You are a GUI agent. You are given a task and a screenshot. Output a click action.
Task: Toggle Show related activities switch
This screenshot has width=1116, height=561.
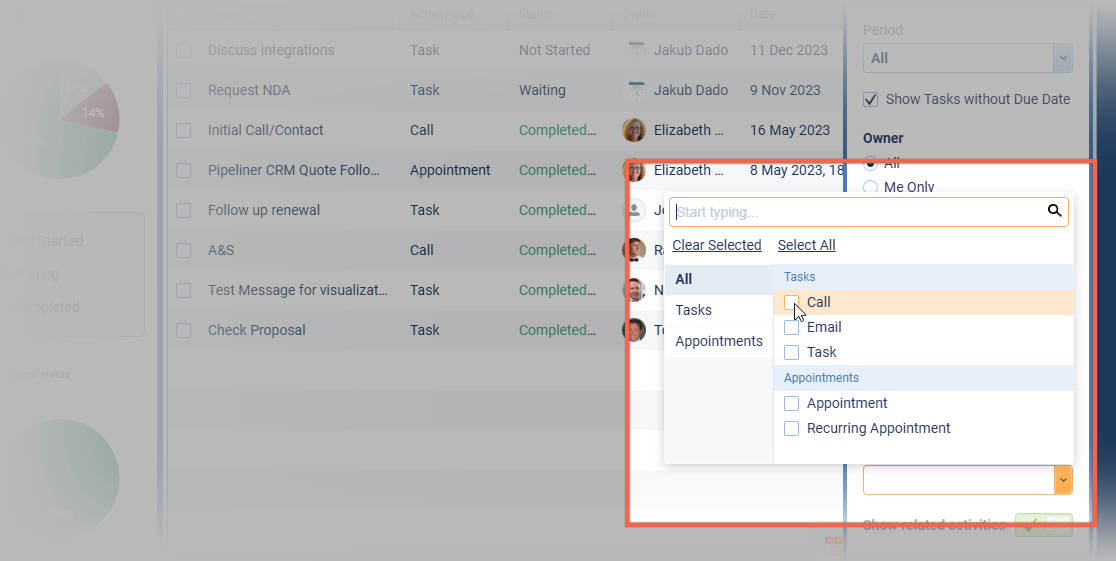point(1043,525)
